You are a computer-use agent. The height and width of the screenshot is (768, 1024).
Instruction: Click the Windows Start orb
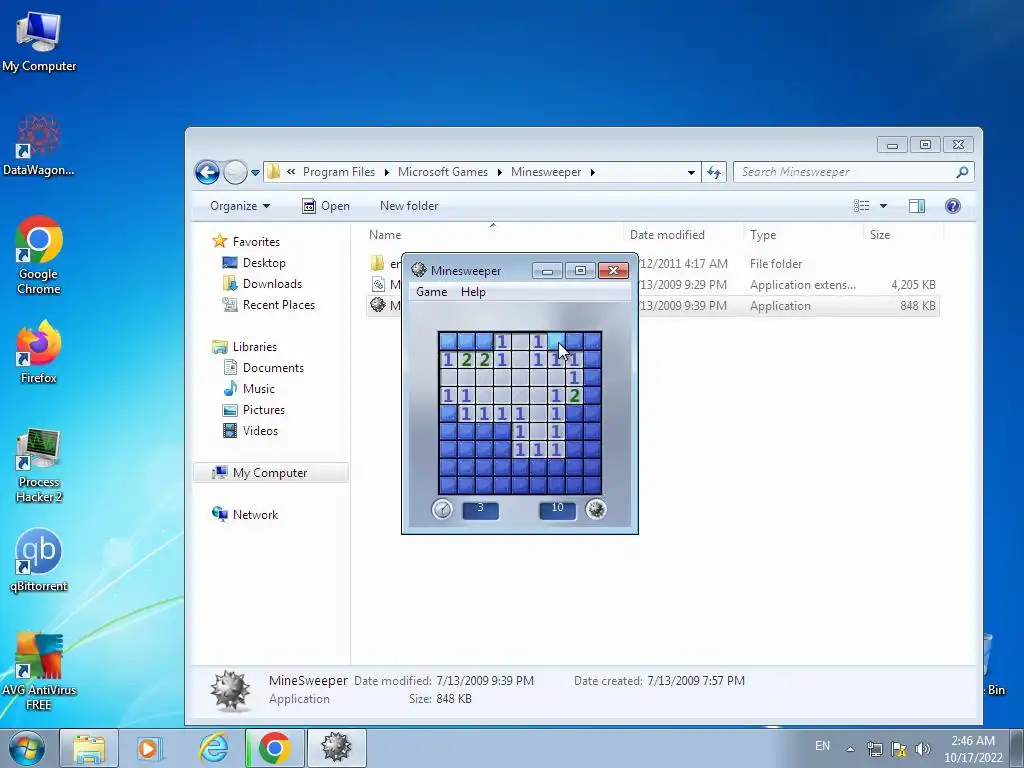tap(27, 748)
